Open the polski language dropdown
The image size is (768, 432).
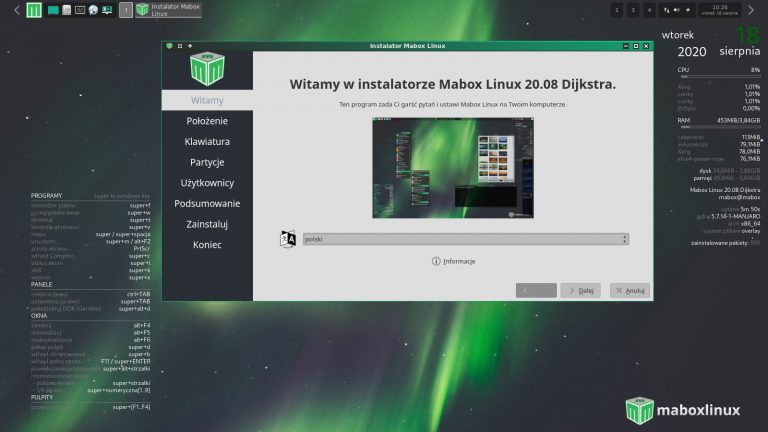(465, 239)
